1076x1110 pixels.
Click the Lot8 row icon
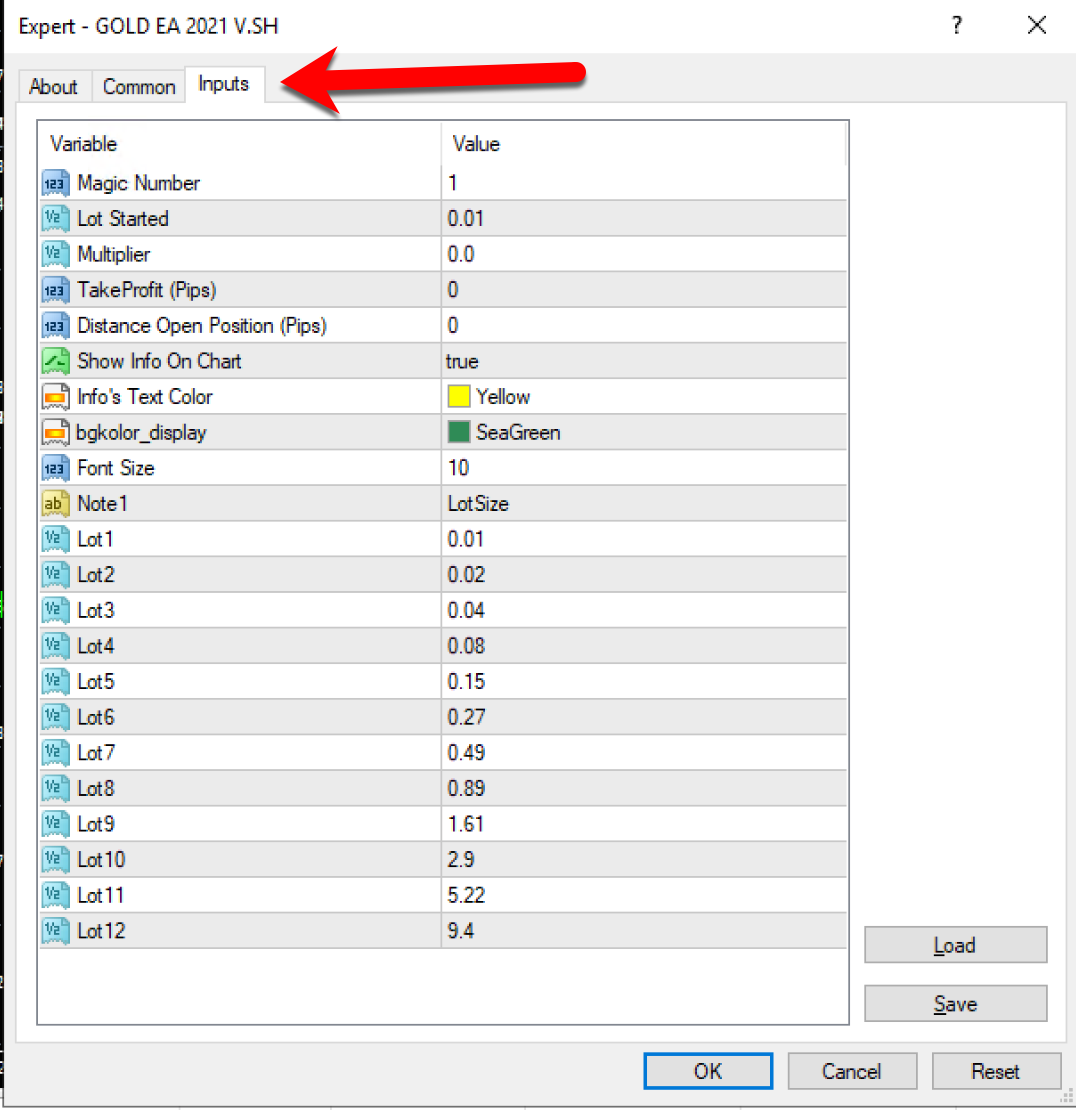point(55,789)
